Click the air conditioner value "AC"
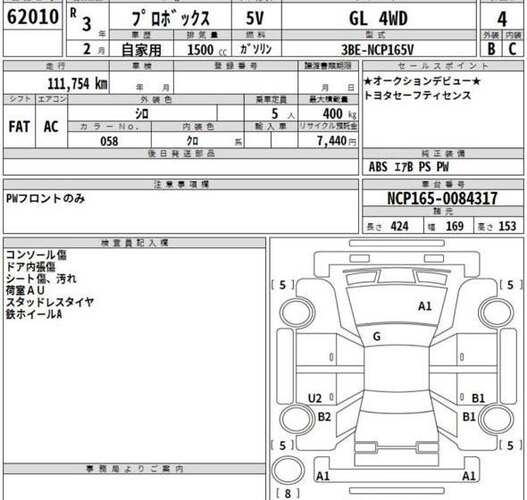This screenshot has height=500, width=527. coord(51,127)
